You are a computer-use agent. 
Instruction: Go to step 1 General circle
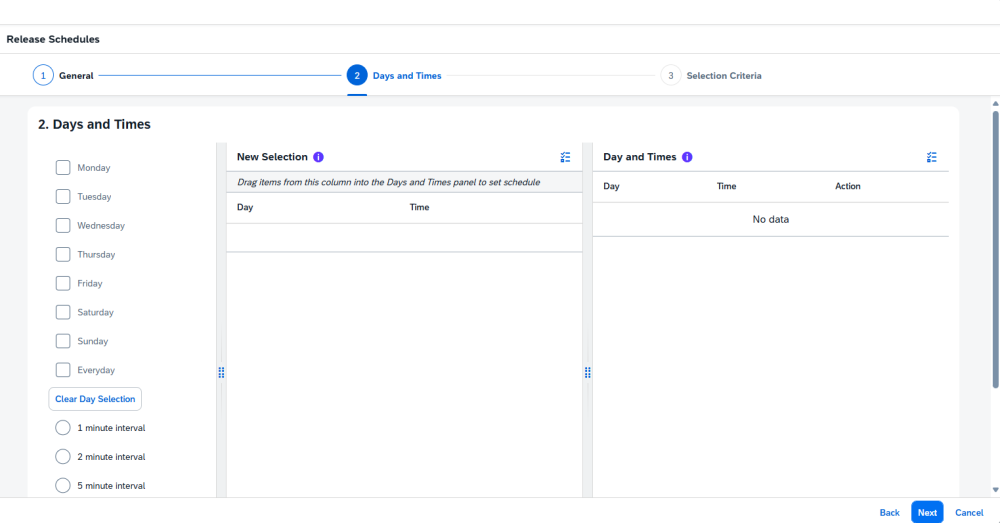[43, 76]
